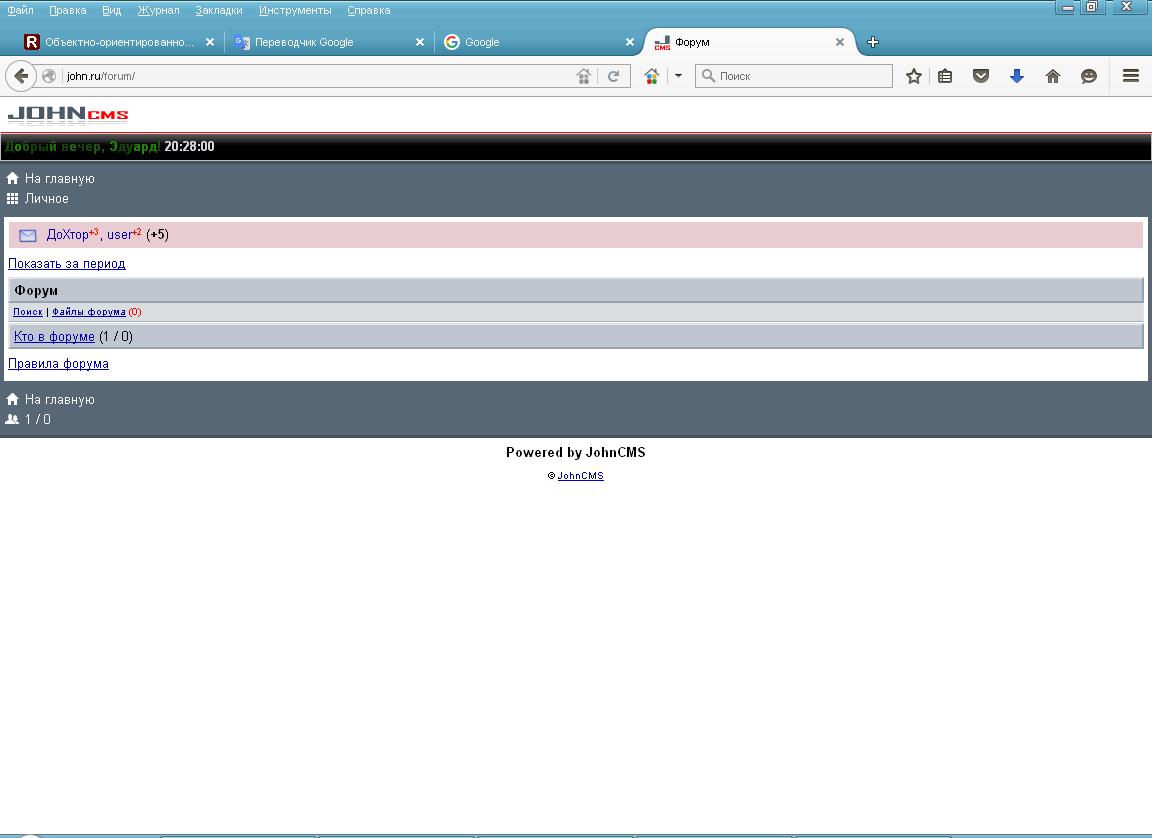Open the Правила форума link
Image resolution: width=1152 pixels, height=838 pixels.
(58, 364)
